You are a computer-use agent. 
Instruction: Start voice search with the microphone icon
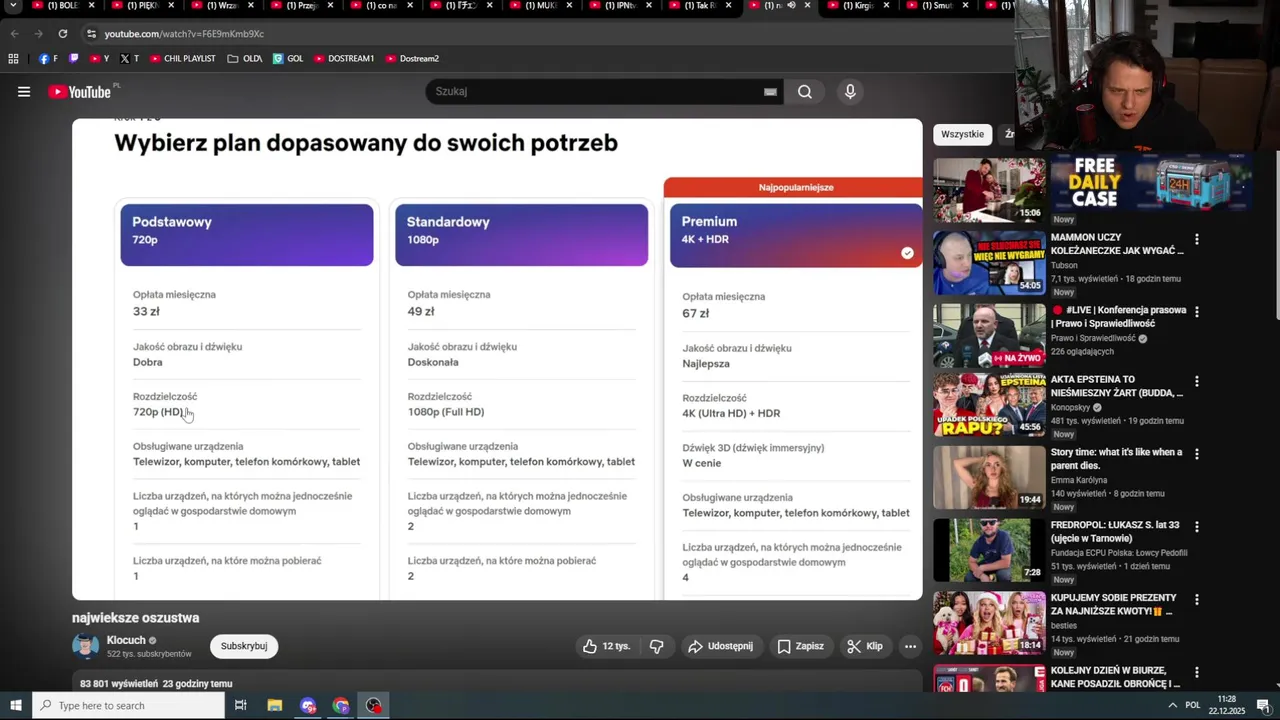[x=850, y=92]
